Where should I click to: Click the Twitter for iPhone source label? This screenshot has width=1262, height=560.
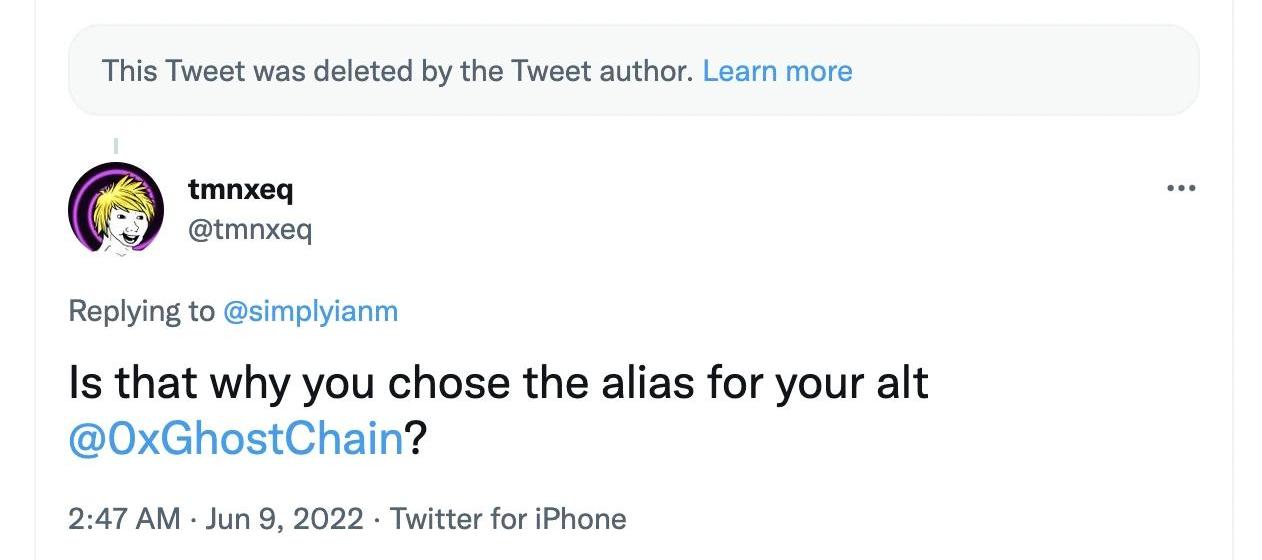508,519
